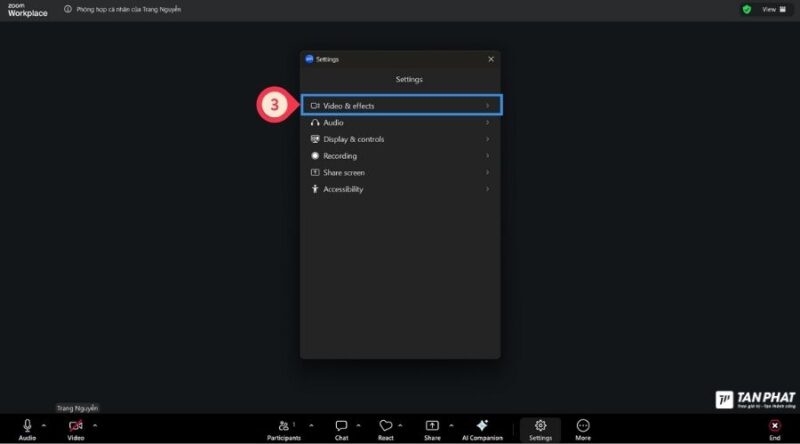The image size is (800, 444).
Task: Go to Recording settings
Action: [x=400, y=156]
